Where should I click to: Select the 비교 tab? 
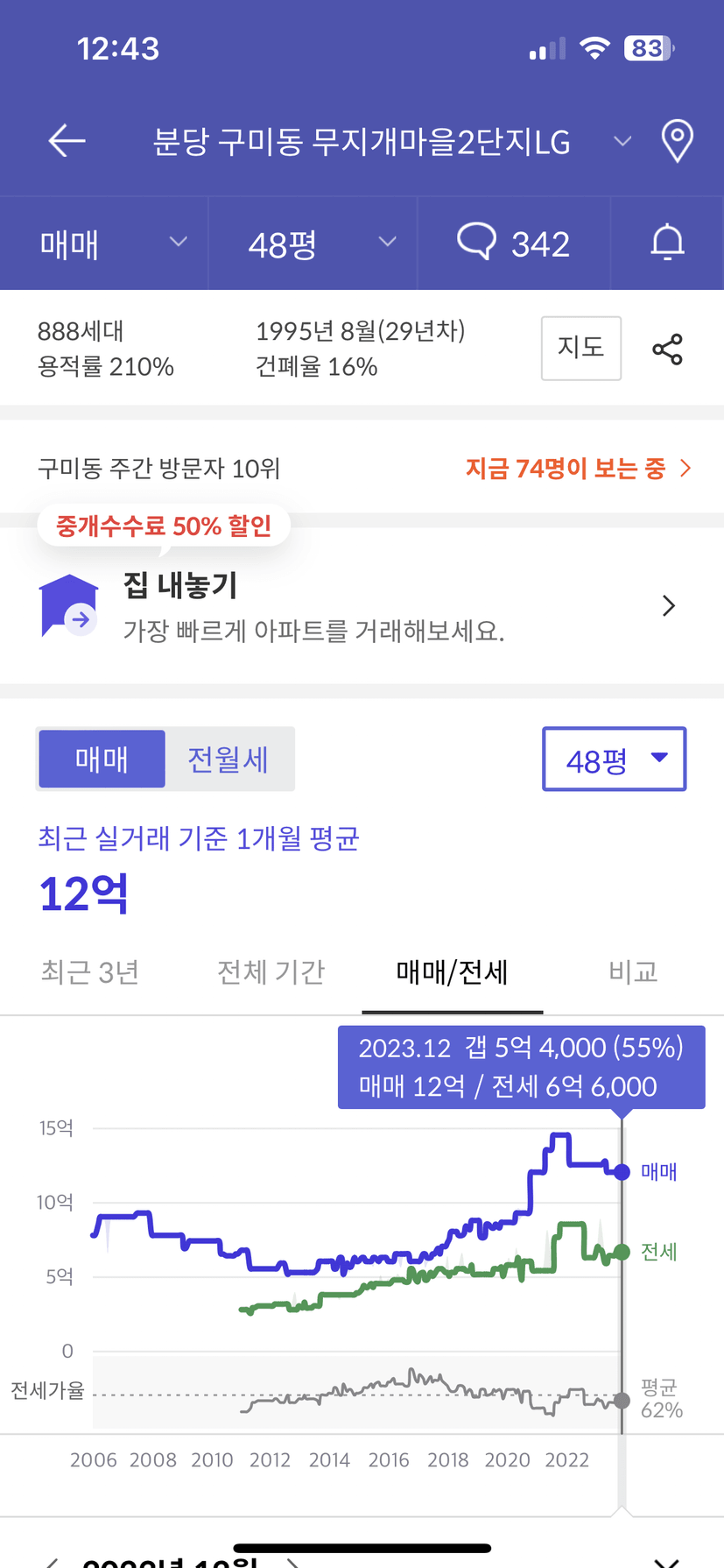[633, 971]
